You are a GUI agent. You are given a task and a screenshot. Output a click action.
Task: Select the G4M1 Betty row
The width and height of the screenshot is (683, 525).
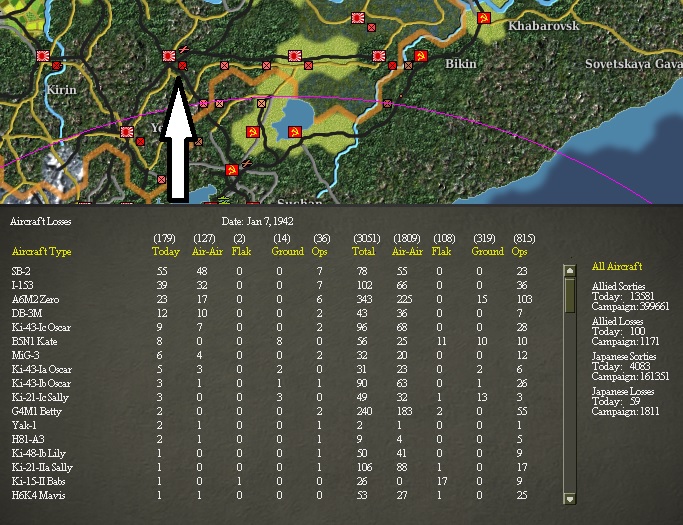pyautogui.click(x=270, y=411)
